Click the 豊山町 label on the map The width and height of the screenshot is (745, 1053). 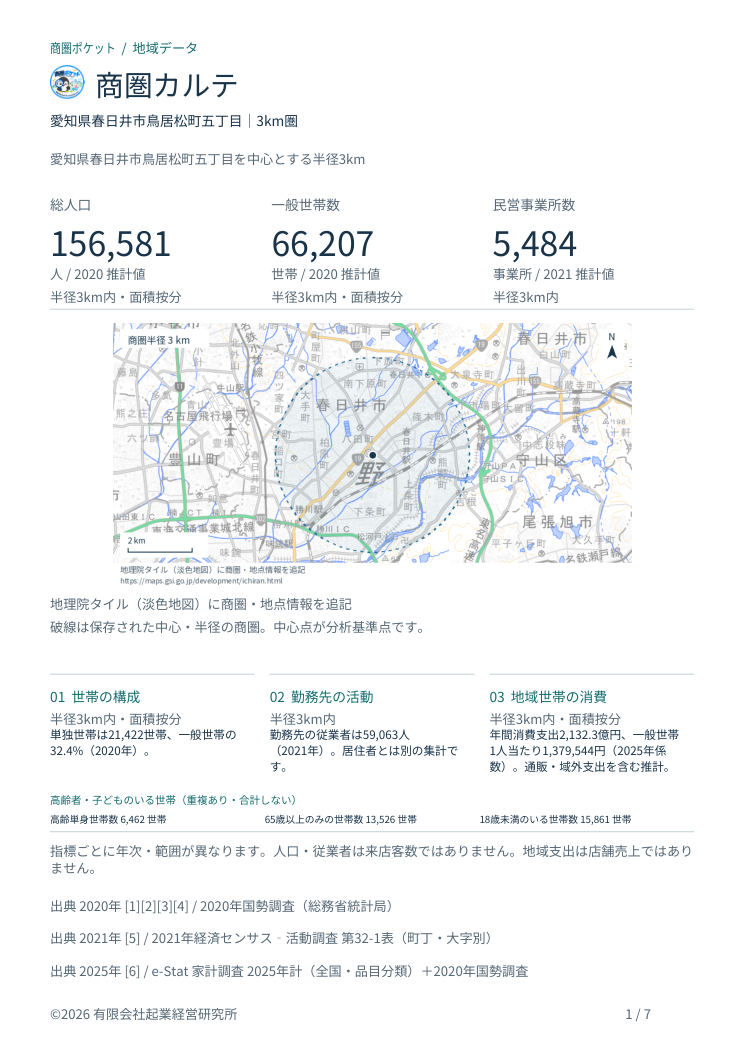pos(194,460)
